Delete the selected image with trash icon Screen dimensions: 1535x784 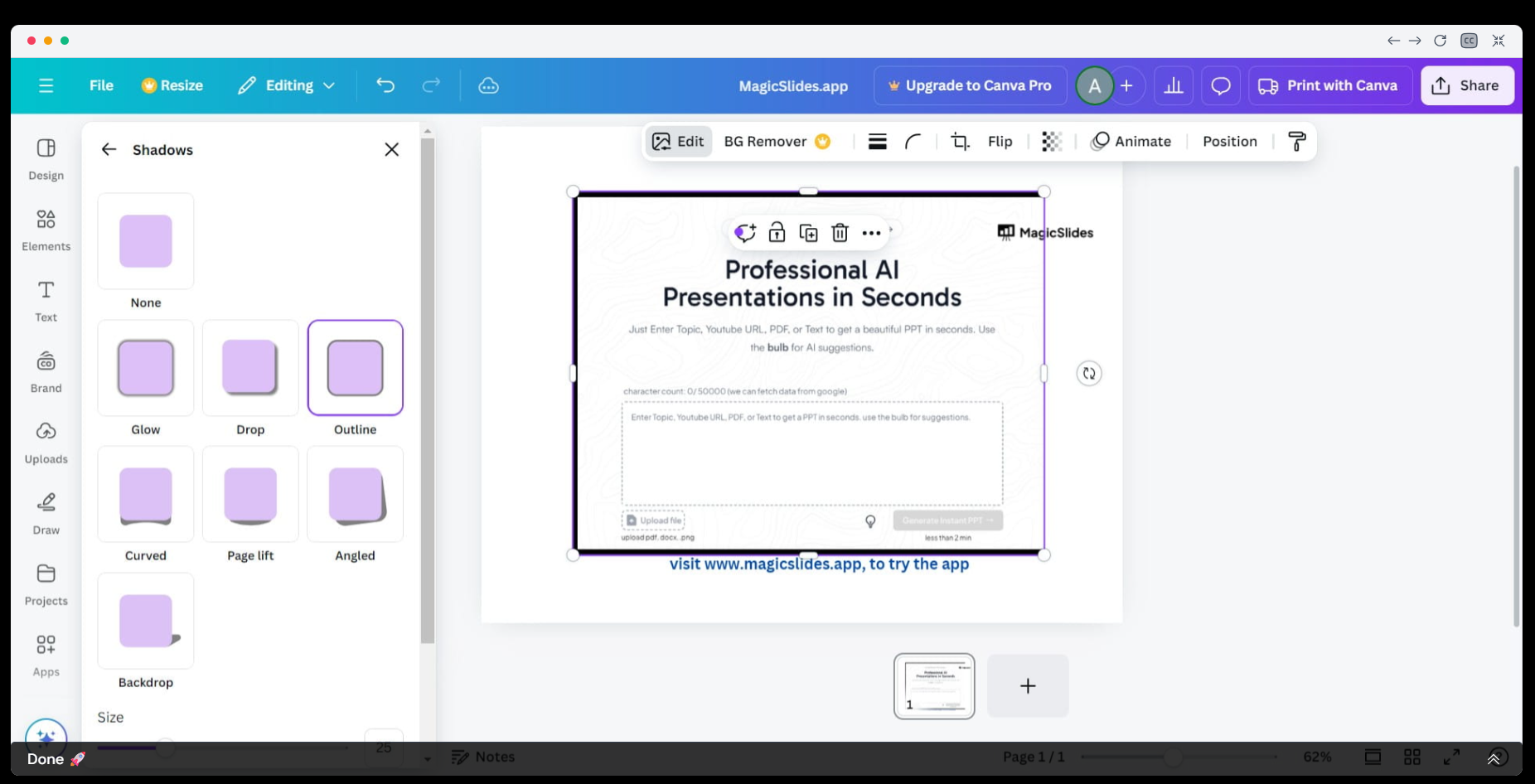coord(840,233)
